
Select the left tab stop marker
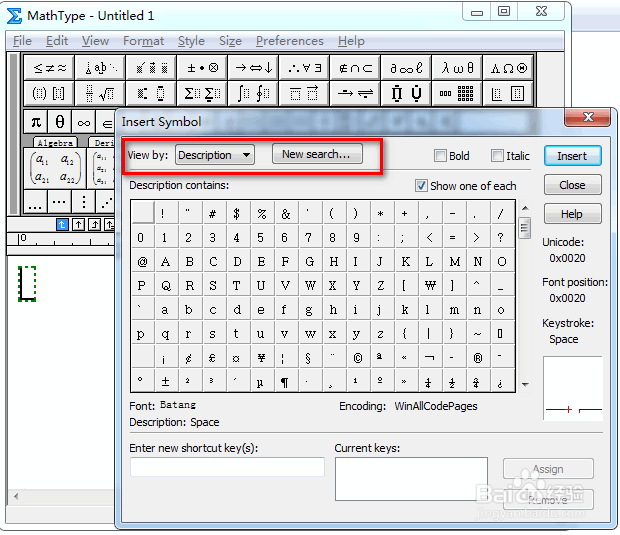coord(62,224)
